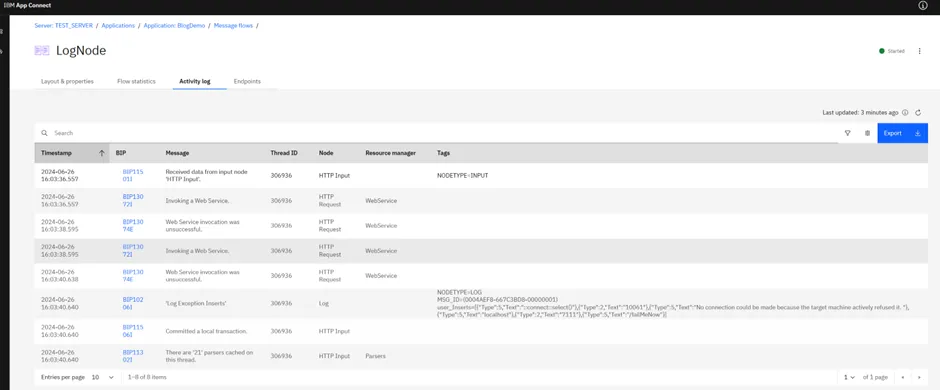The width and height of the screenshot is (940, 390).
Task: Open Application: BlogDemo breadcrumb link
Action: click(174, 26)
